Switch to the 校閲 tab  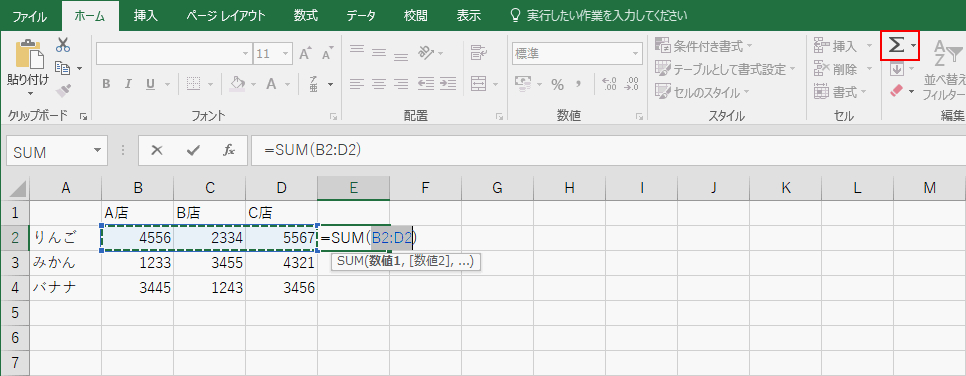pos(416,16)
